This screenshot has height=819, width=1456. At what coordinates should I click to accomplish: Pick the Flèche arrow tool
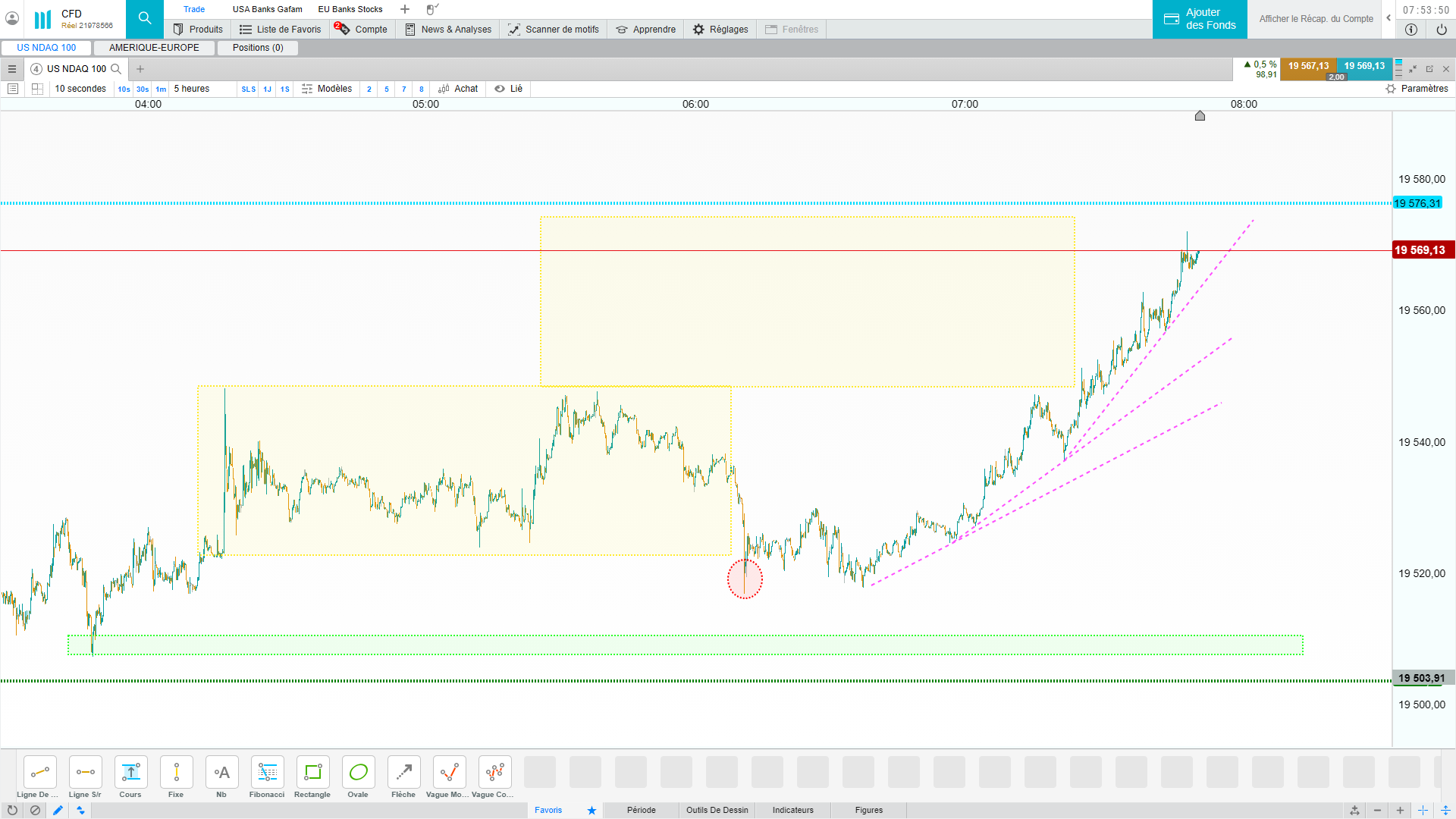(x=403, y=773)
